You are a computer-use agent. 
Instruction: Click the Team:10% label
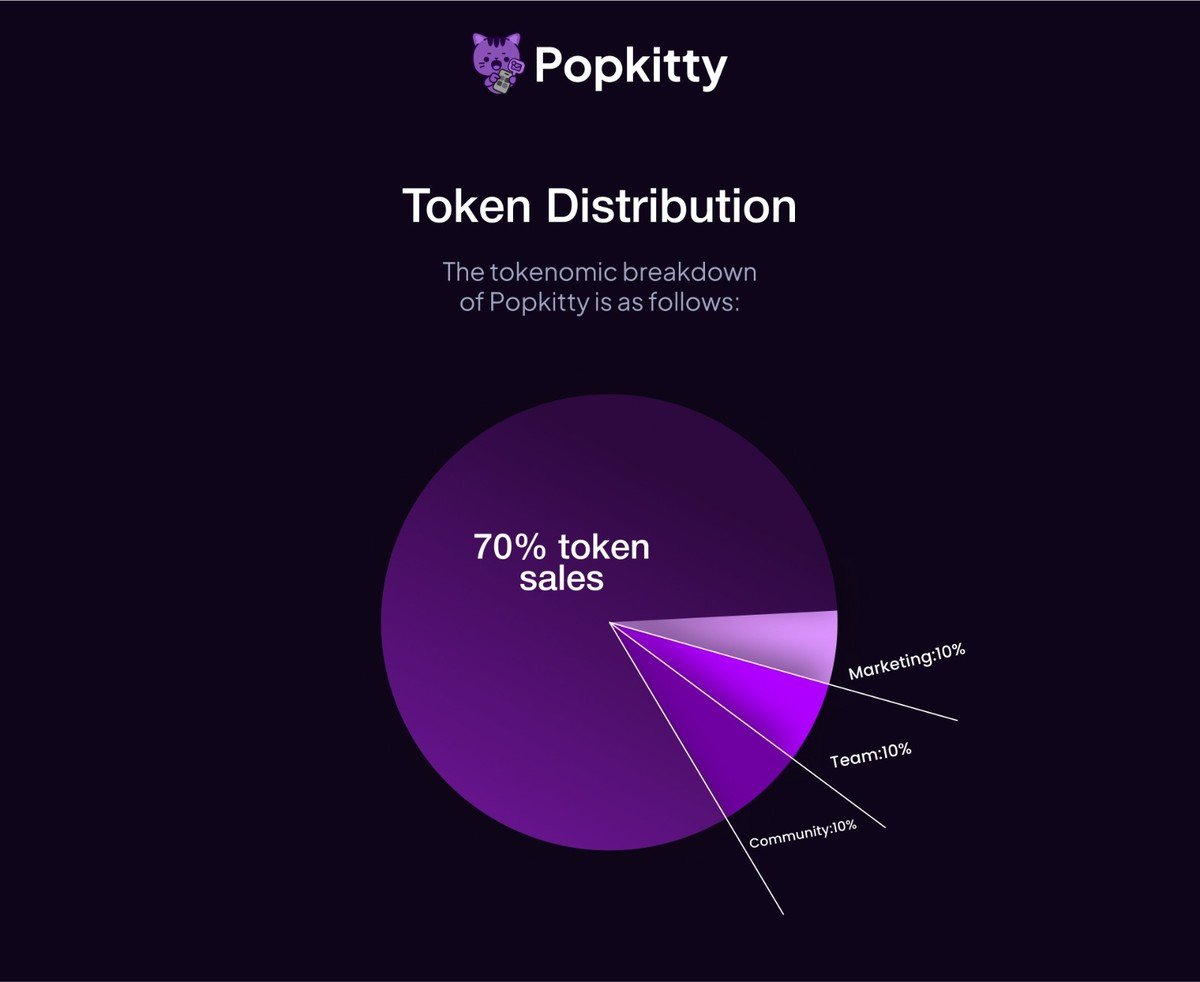[871, 756]
